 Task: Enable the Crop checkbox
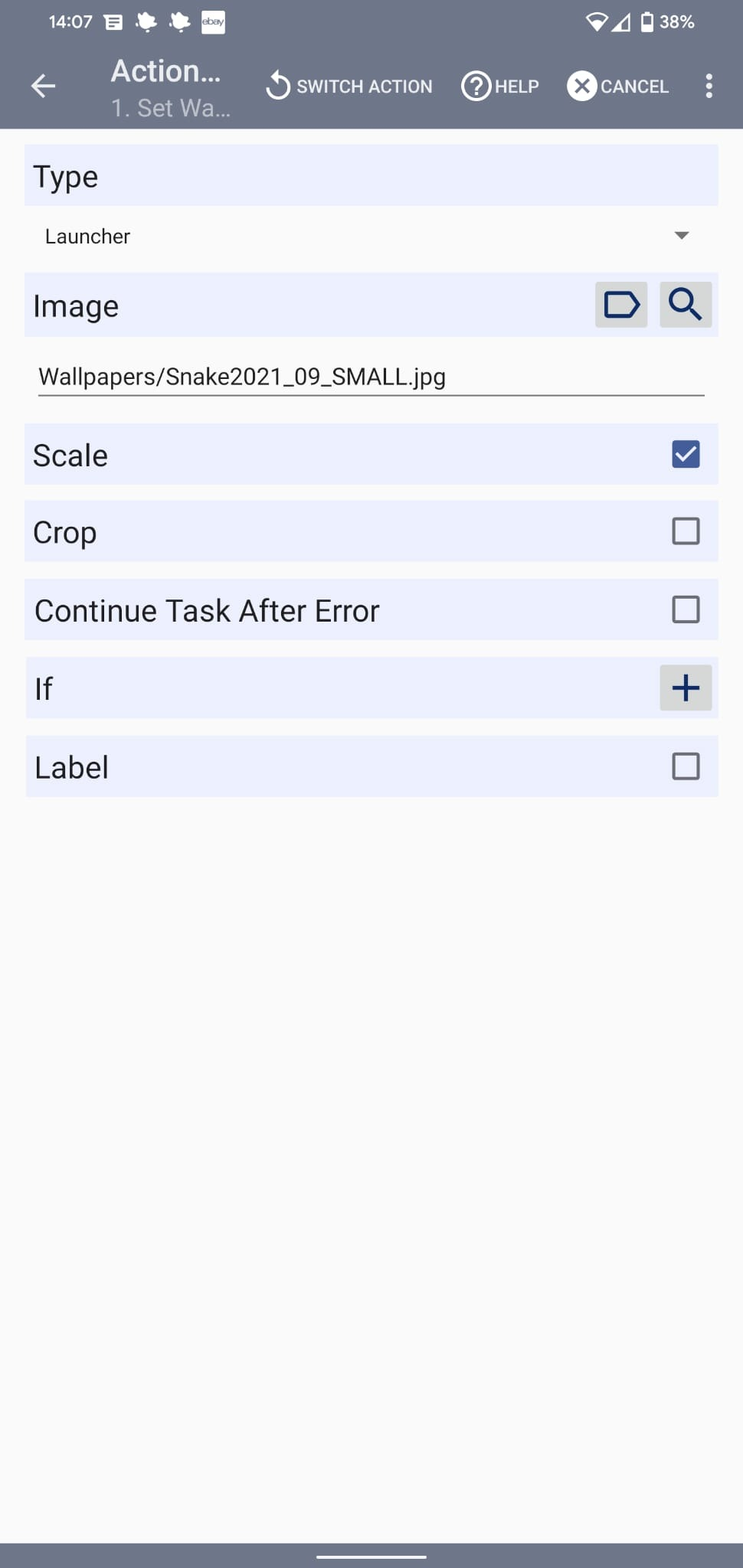686,531
